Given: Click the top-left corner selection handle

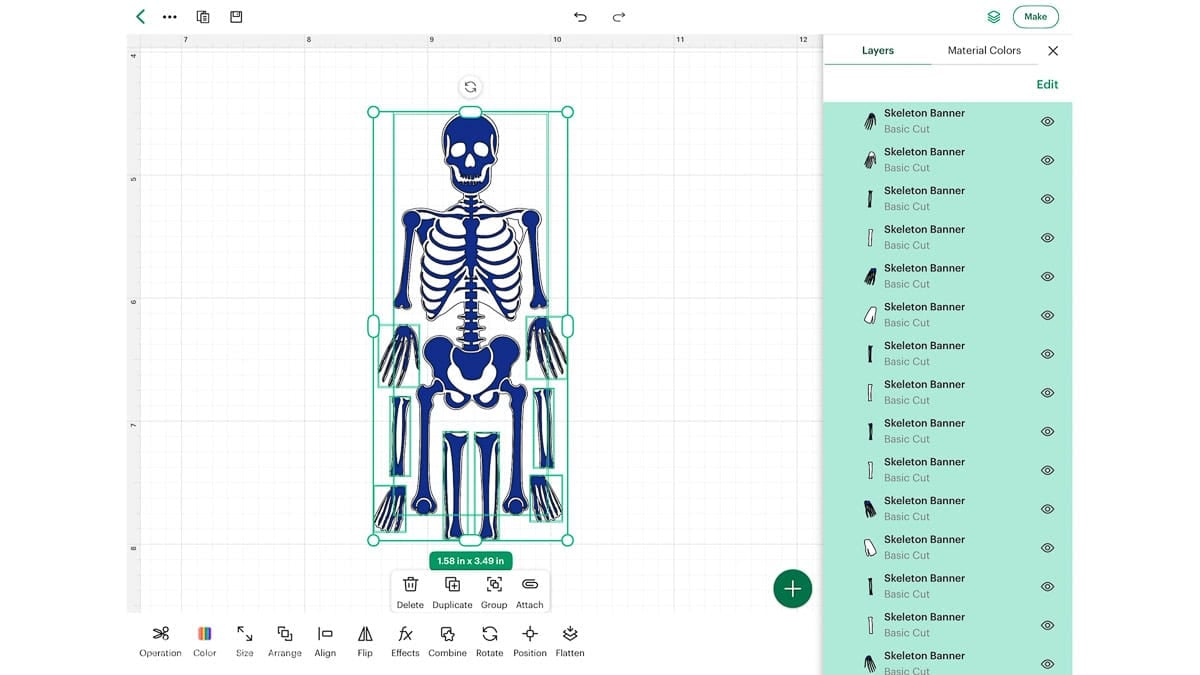Looking at the screenshot, I should pos(374,112).
